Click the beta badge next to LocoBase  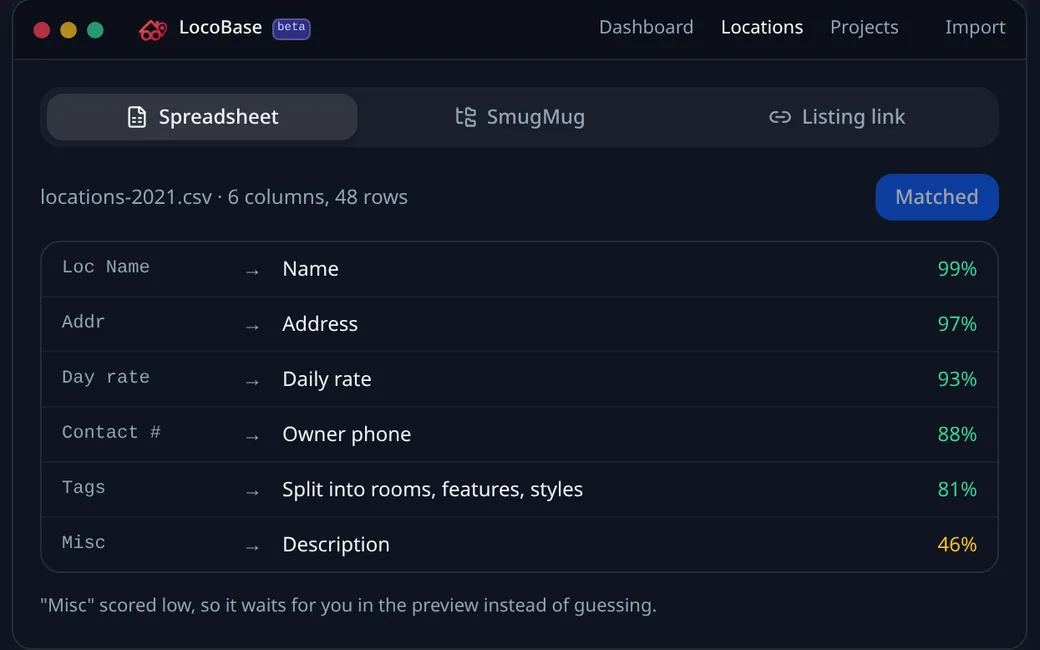[291, 28]
